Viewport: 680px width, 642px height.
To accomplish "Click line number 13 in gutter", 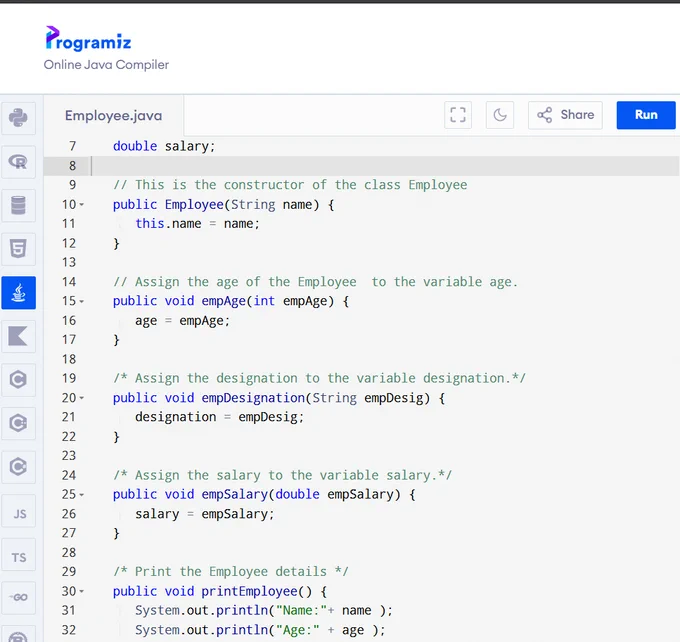I will pyautogui.click(x=69, y=262).
